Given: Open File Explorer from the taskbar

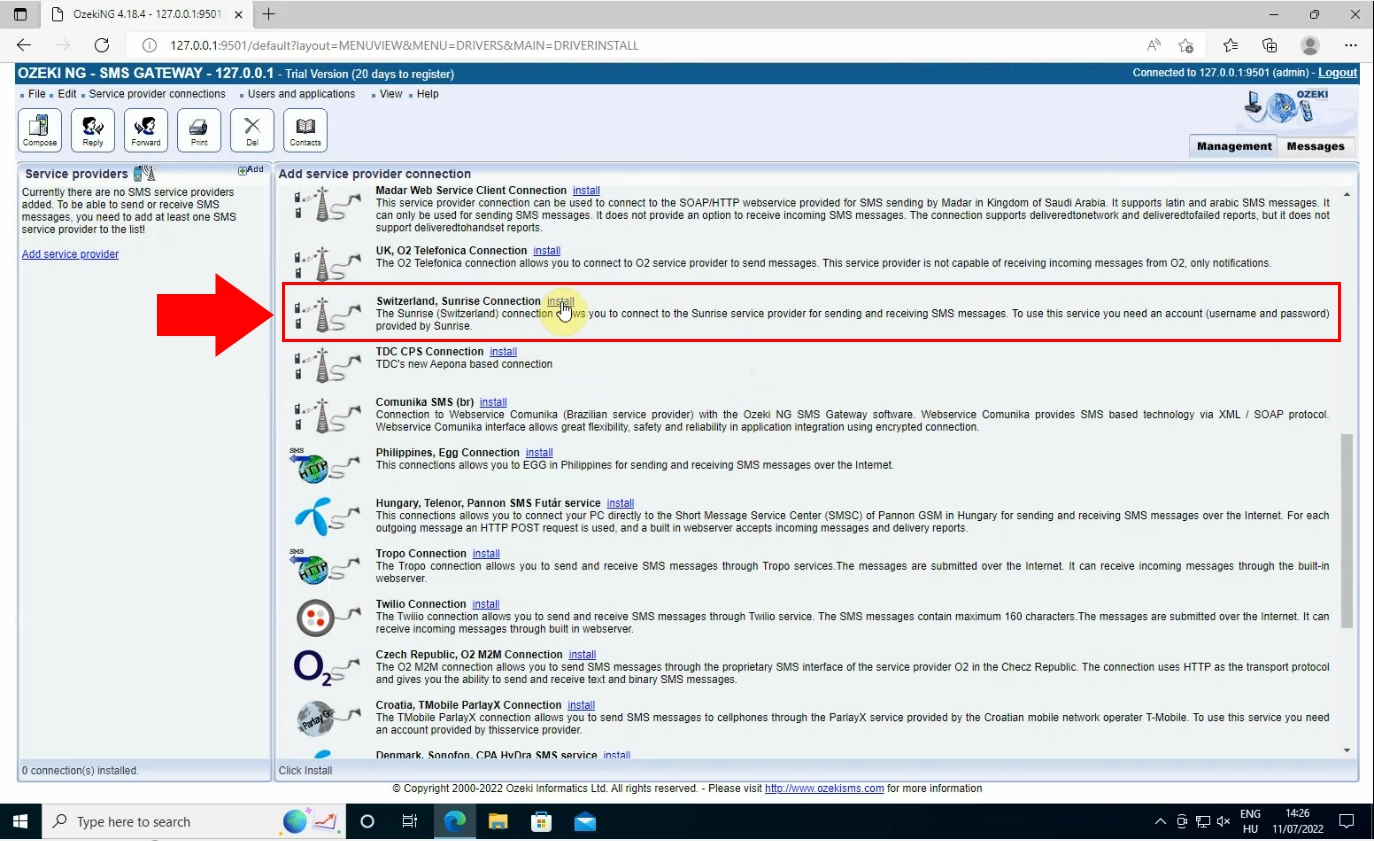Looking at the screenshot, I should pyautogui.click(x=498, y=821).
